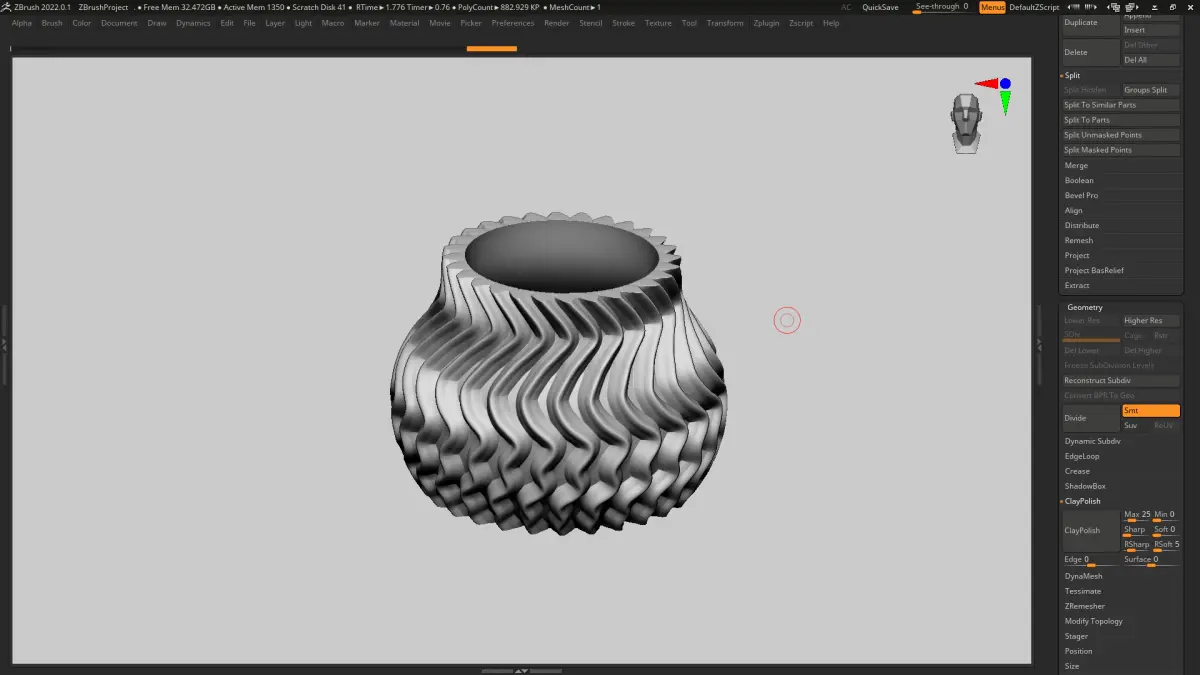
Task: Click the RSoft 5 slider
Action: tap(1166, 545)
